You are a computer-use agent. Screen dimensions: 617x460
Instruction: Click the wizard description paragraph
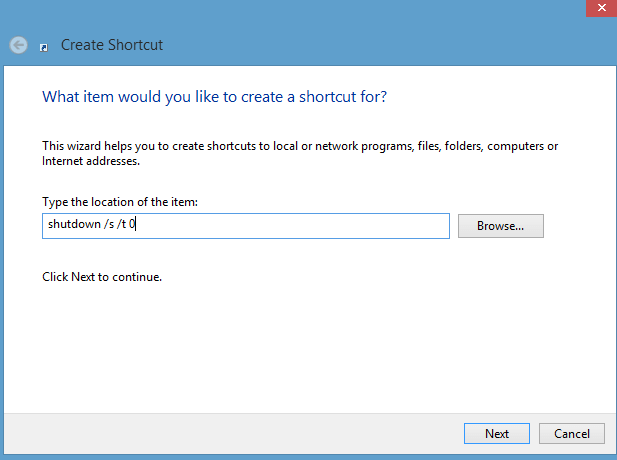point(300,153)
